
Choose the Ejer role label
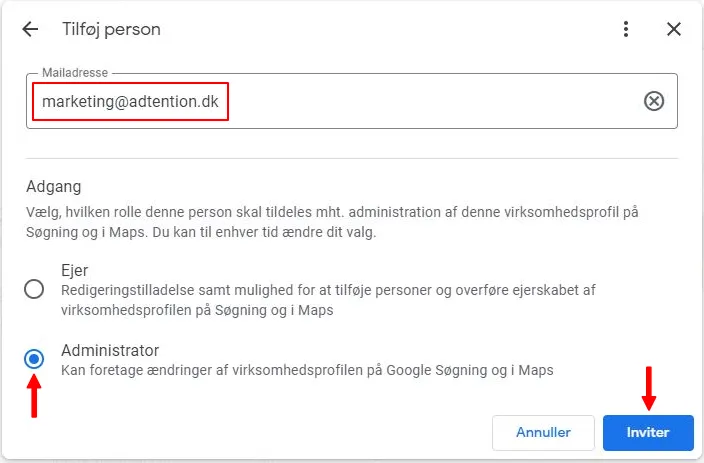[75, 270]
